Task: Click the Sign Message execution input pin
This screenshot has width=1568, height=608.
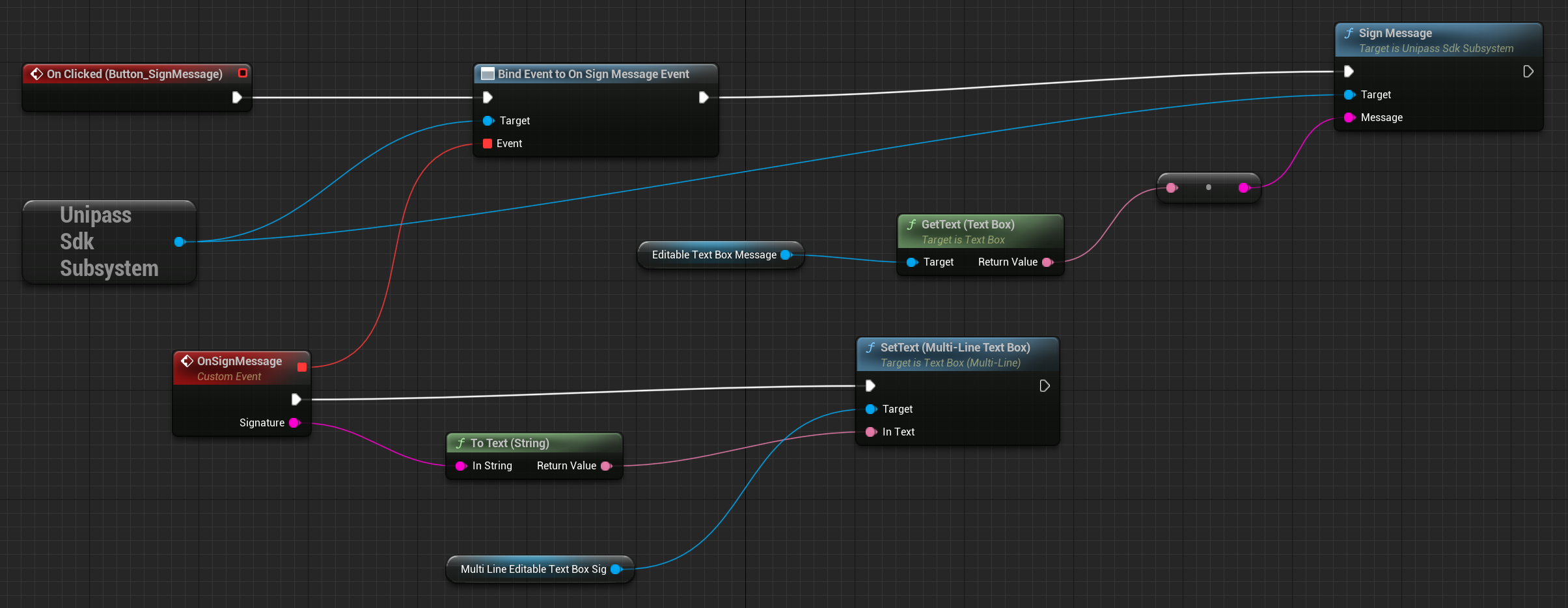Action: pyautogui.click(x=1349, y=72)
